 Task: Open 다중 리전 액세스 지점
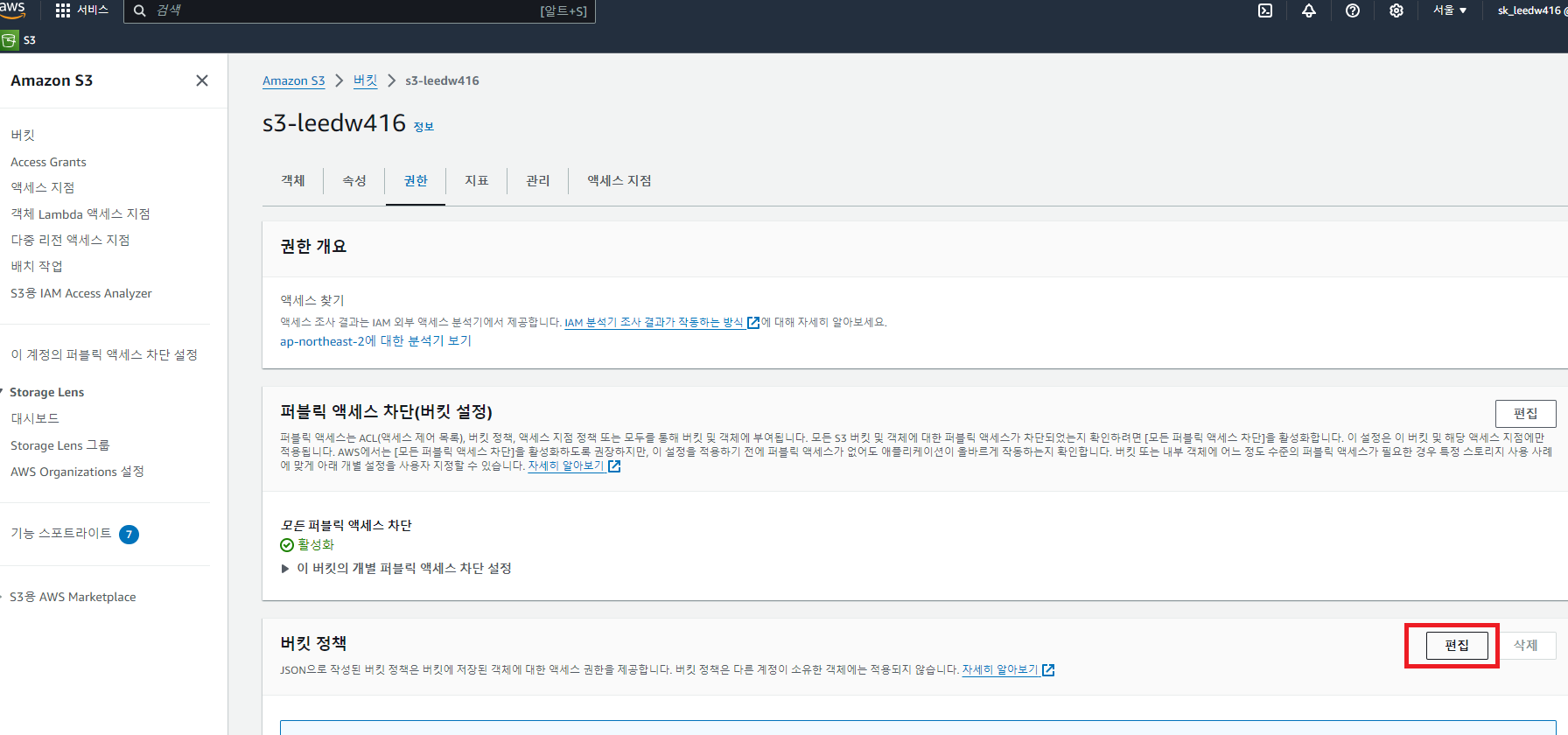pyautogui.click(x=70, y=240)
